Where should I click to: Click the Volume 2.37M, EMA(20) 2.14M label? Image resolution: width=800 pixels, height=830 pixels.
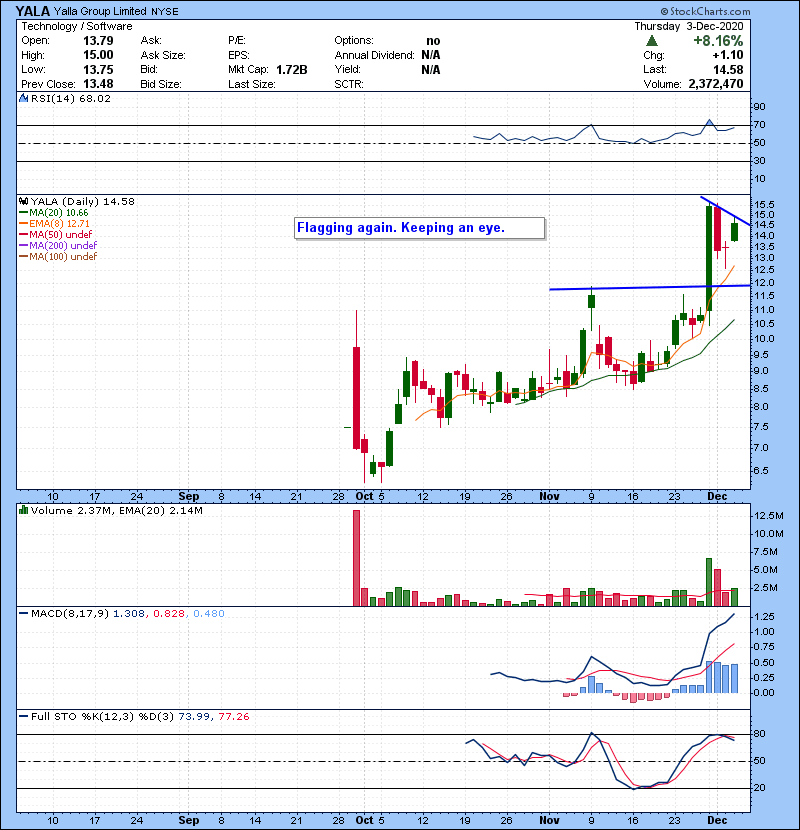[x=116, y=511]
